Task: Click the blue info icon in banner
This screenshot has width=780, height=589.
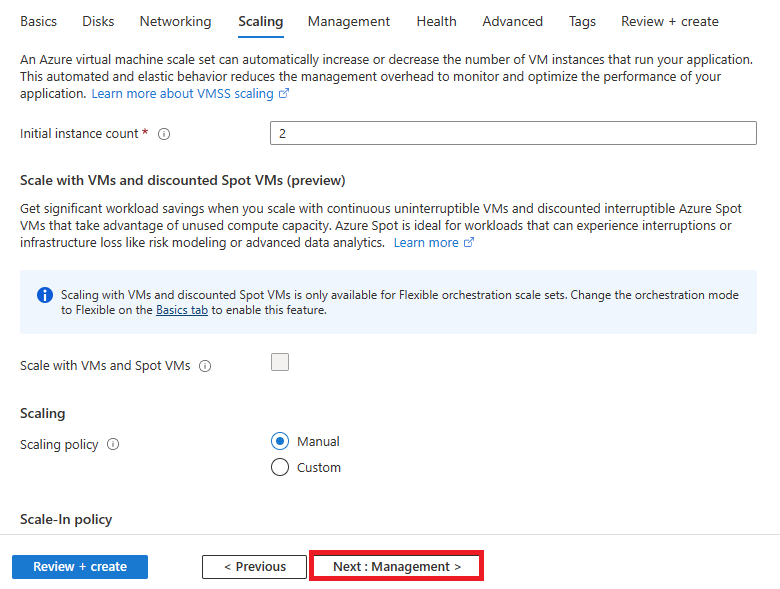Action: pos(45,295)
